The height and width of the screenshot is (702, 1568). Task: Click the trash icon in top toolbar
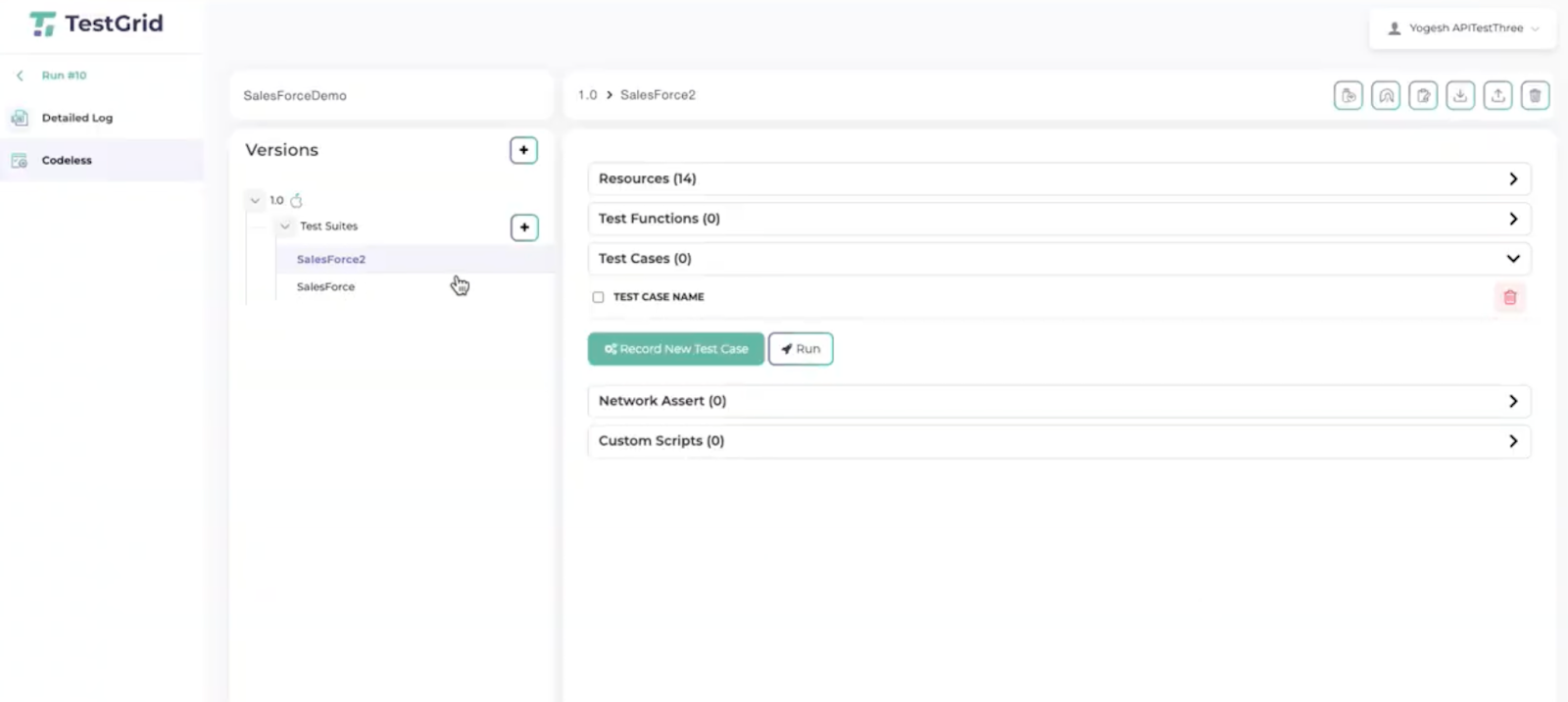click(1535, 95)
